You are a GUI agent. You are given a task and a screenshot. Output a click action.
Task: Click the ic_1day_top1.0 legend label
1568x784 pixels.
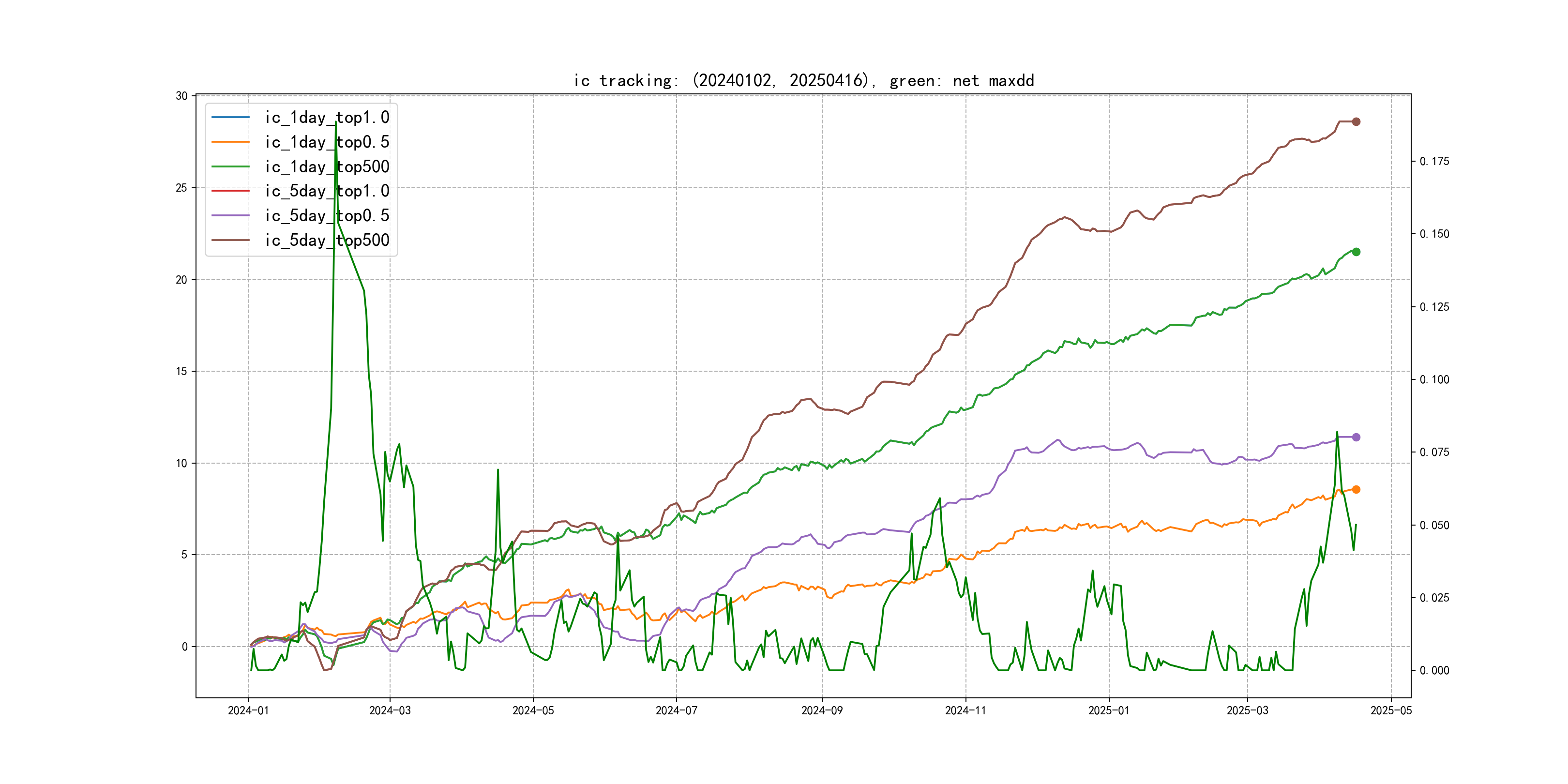[327, 118]
